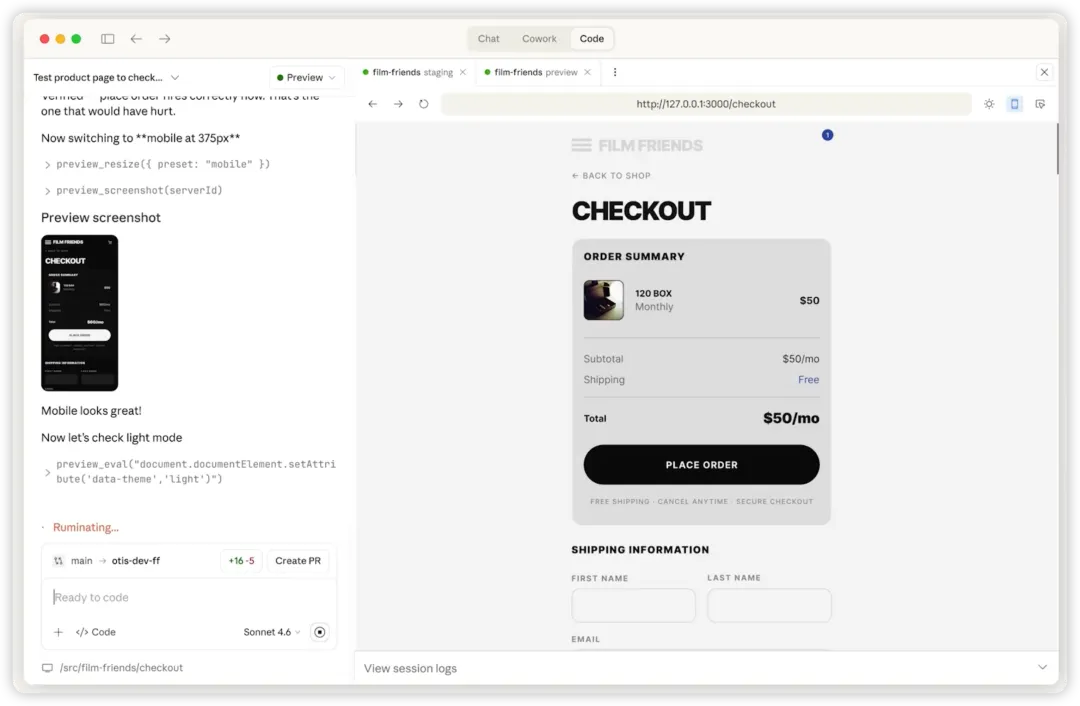Open the Film Friends hamburger menu
The width and height of the screenshot is (1080, 706).
[581, 145]
